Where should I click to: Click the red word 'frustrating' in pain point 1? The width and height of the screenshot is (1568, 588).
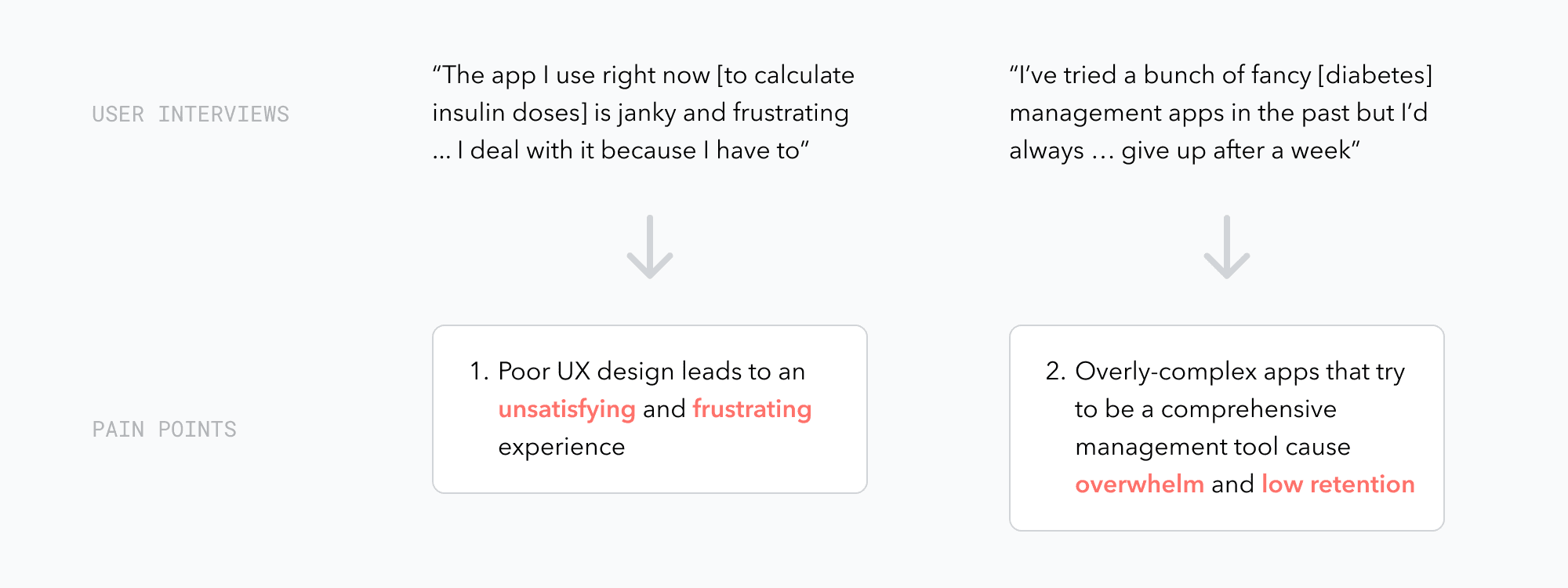752,409
